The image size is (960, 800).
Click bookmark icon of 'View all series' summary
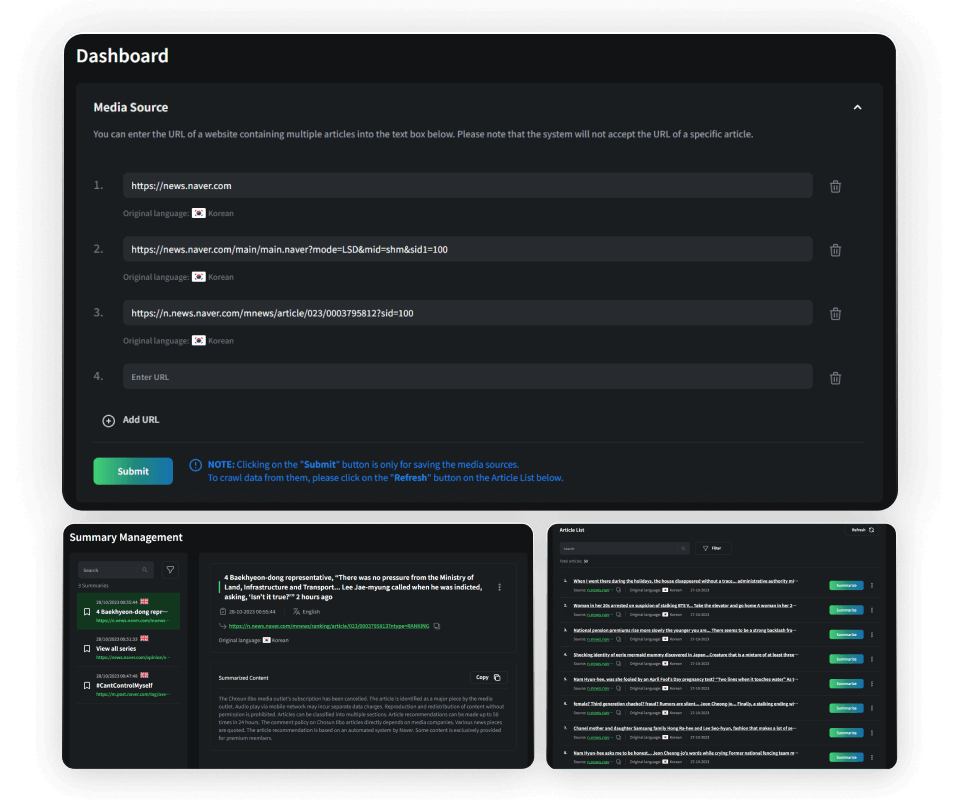point(87,649)
